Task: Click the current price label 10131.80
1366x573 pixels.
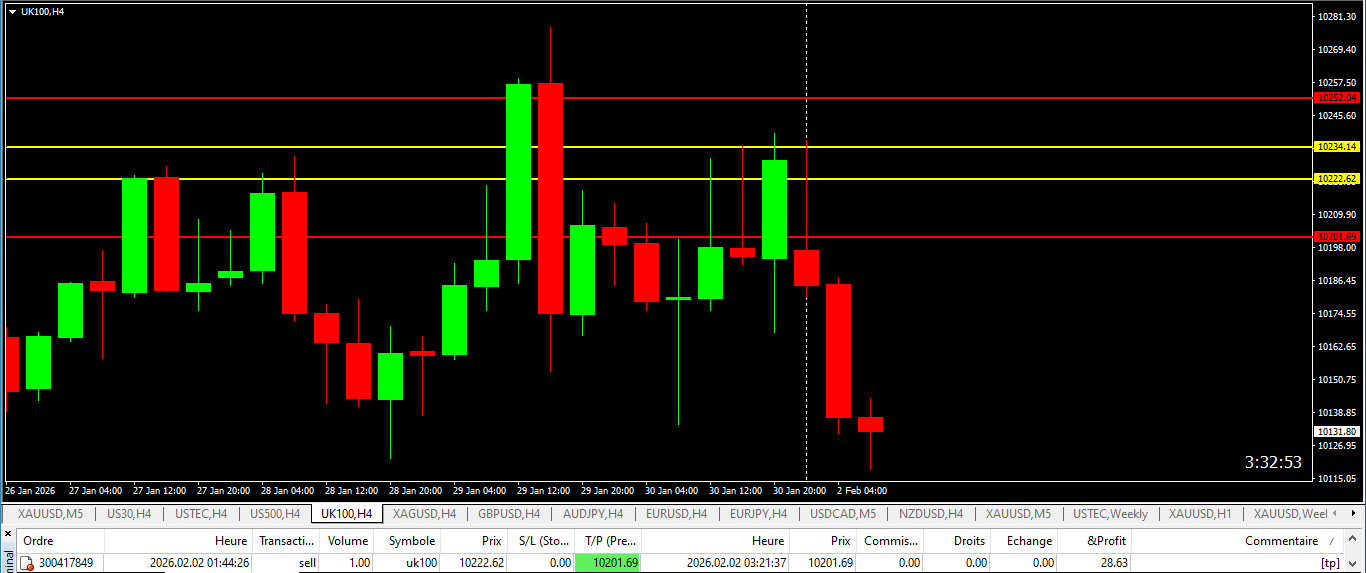Action: point(1337,432)
